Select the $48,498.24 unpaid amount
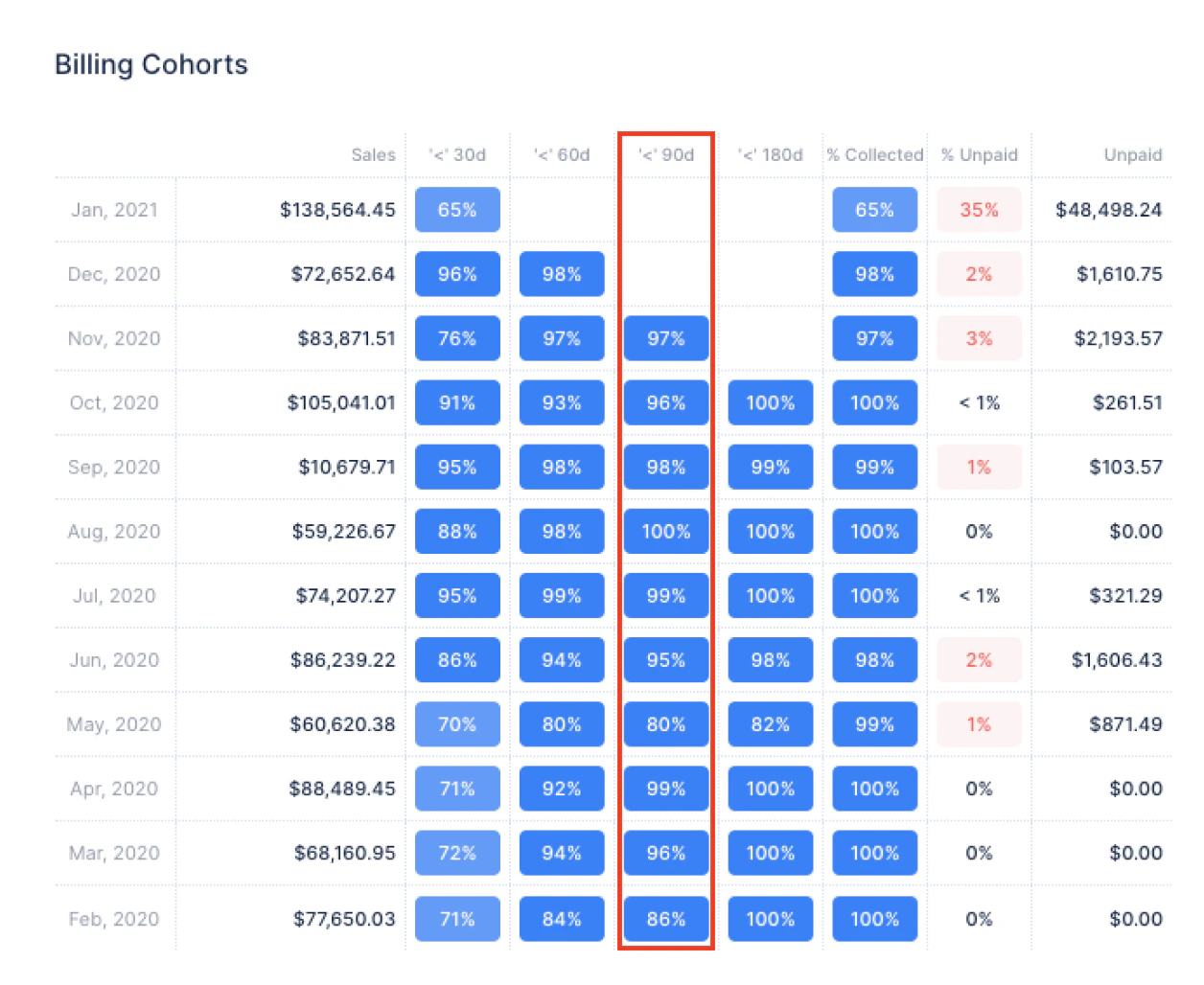This screenshot has width=1204, height=985. click(1109, 210)
